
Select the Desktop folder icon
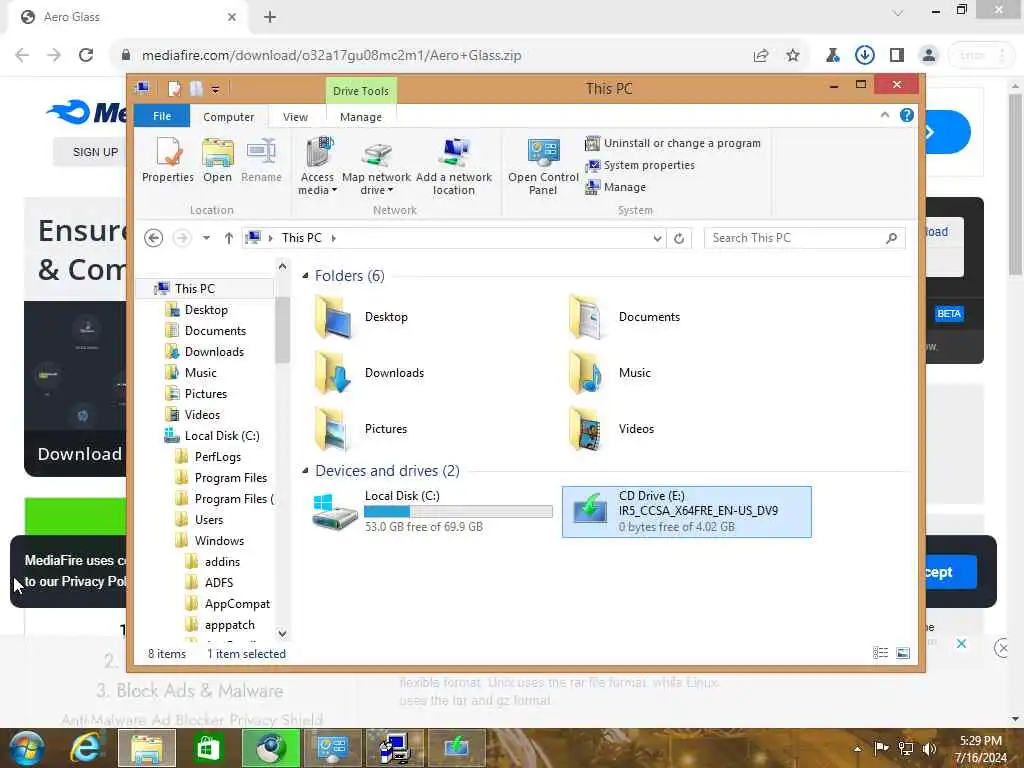pyautogui.click(x=333, y=317)
